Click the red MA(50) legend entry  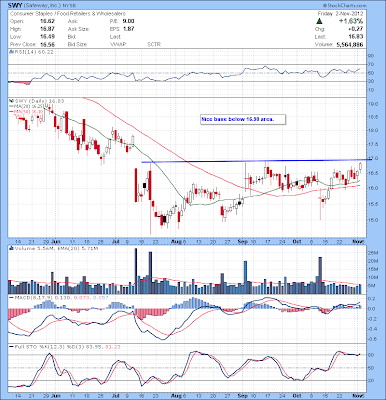coord(26,111)
